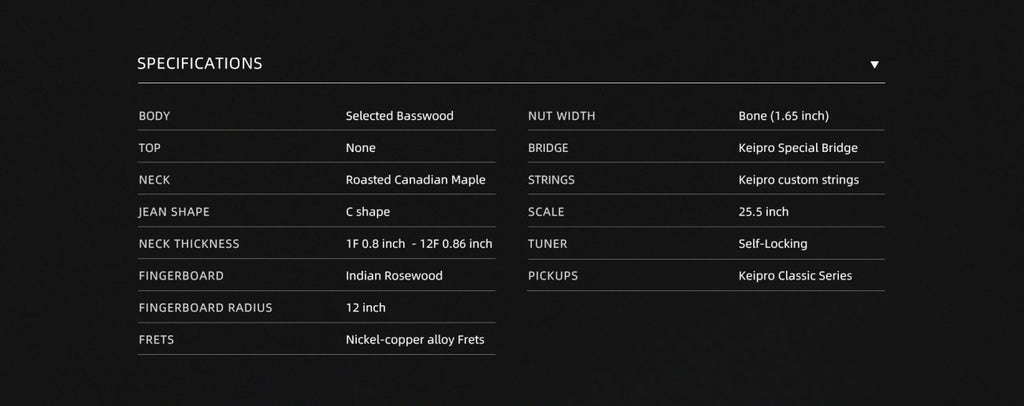Click the Roasted Canadian Maple neck value
The height and width of the screenshot is (406, 1024).
tap(415, 180)
